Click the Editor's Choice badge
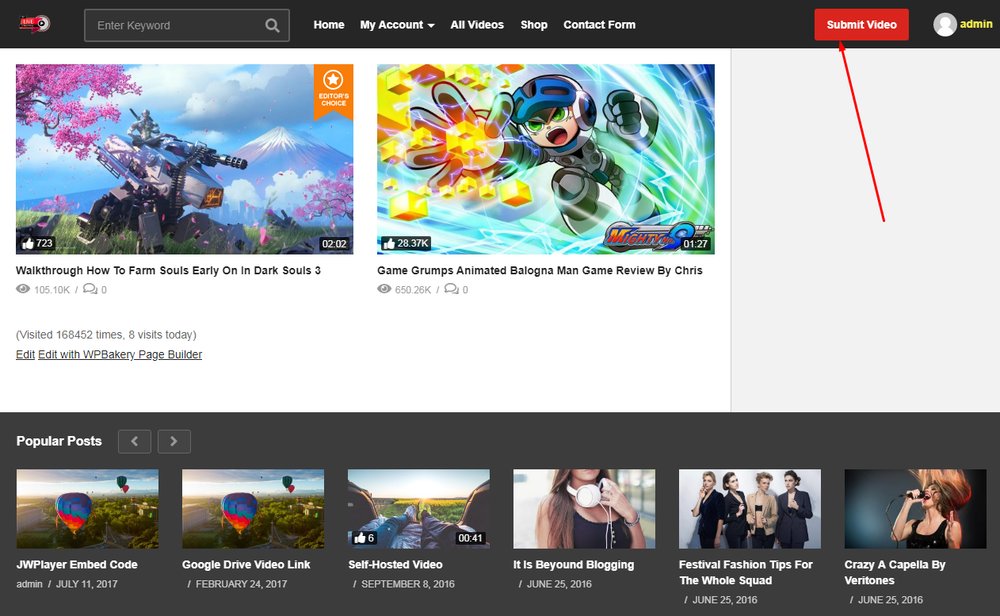This screenshot has height=616, width=1000. (x=334, y=91)
